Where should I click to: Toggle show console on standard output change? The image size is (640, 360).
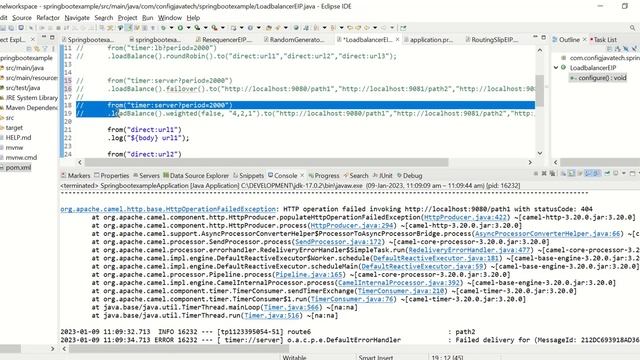[x=588, y=173]
